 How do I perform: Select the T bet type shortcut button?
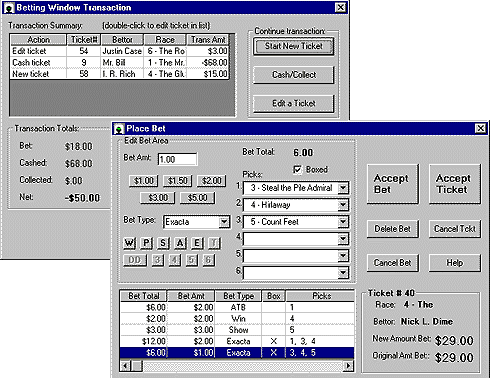click(214, 243)
